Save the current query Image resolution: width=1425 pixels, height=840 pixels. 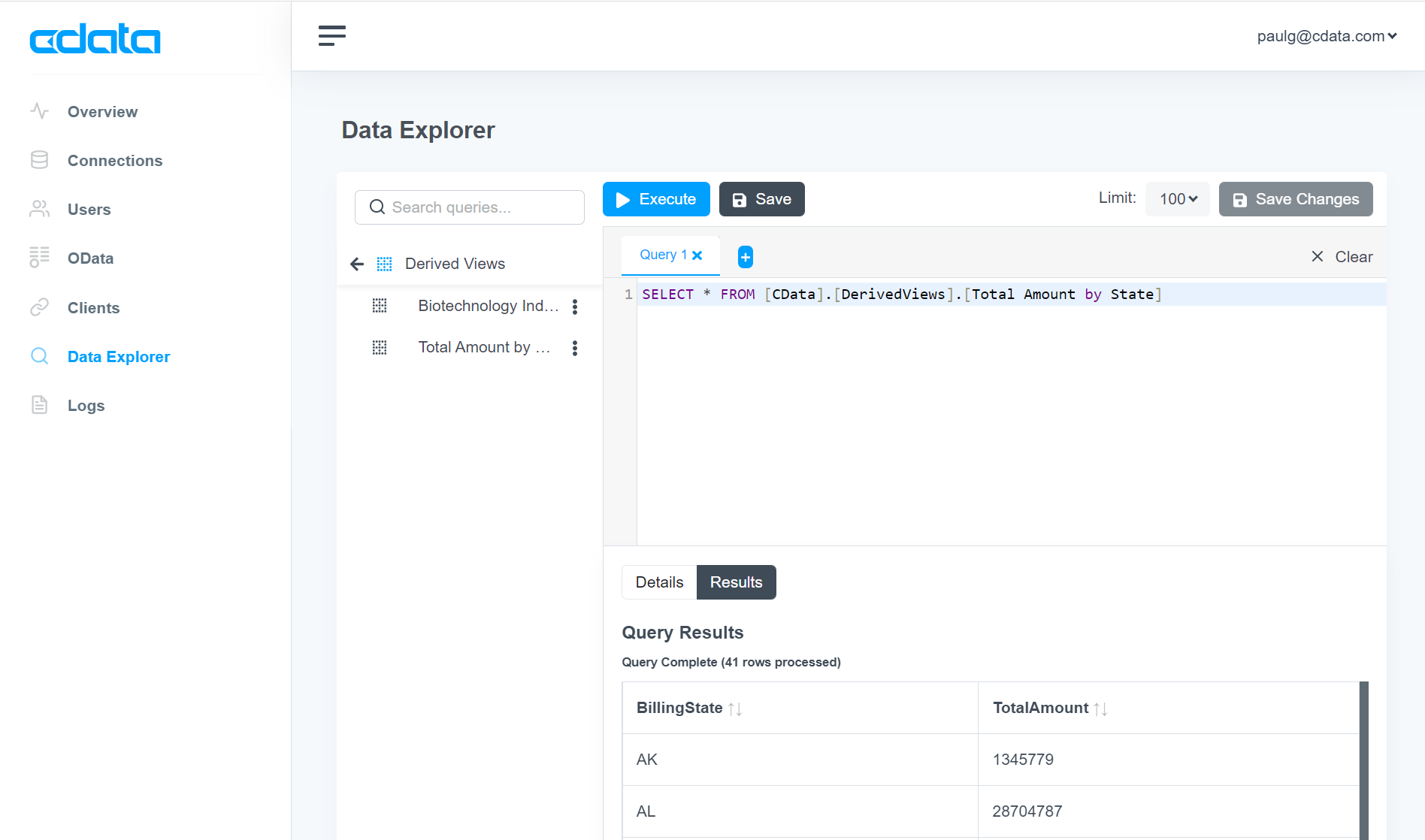pos(761,199)
